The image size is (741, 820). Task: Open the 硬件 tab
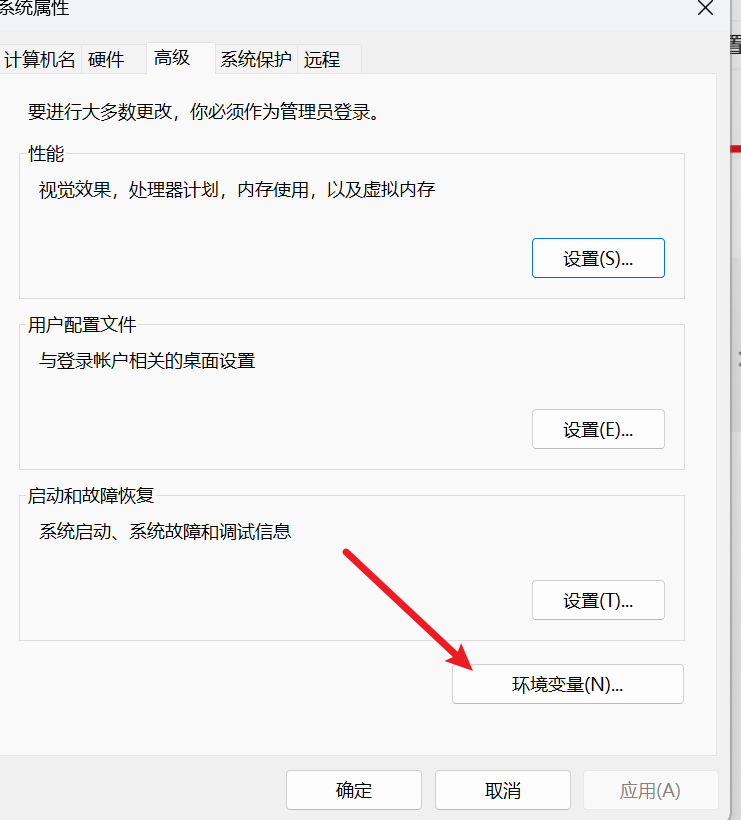(113, 59)
